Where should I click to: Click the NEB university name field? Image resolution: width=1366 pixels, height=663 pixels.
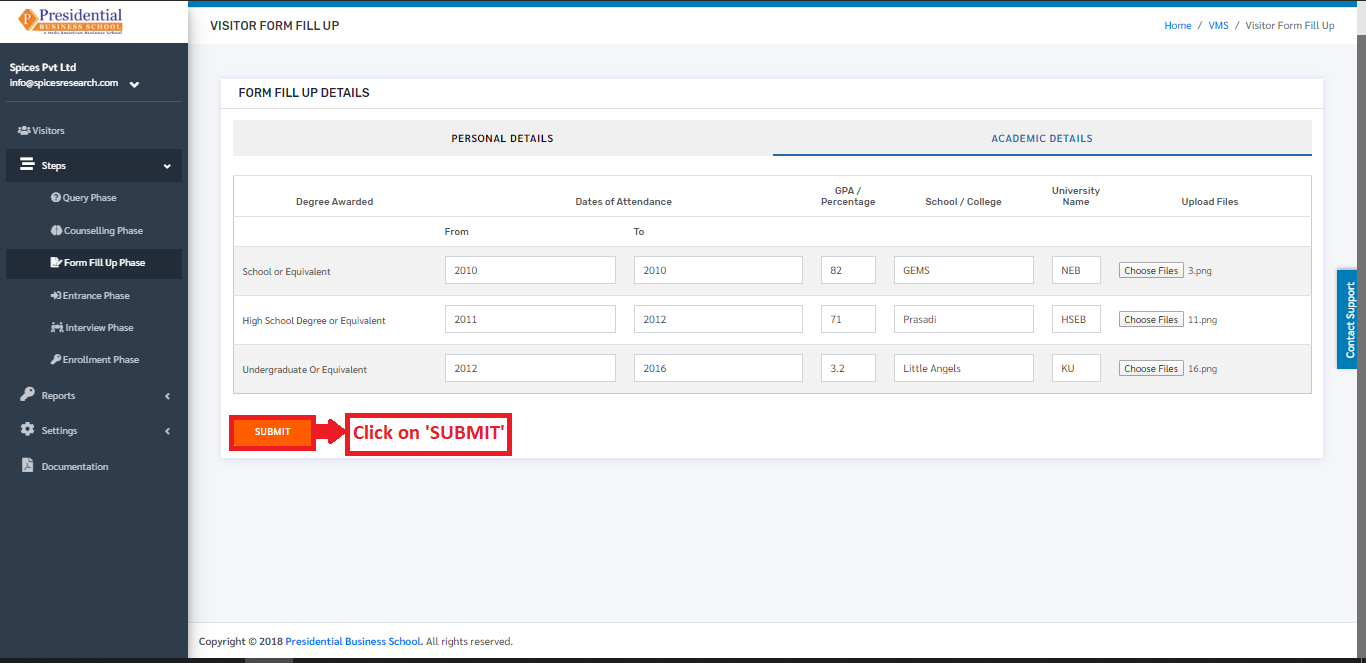(1076, 270)
